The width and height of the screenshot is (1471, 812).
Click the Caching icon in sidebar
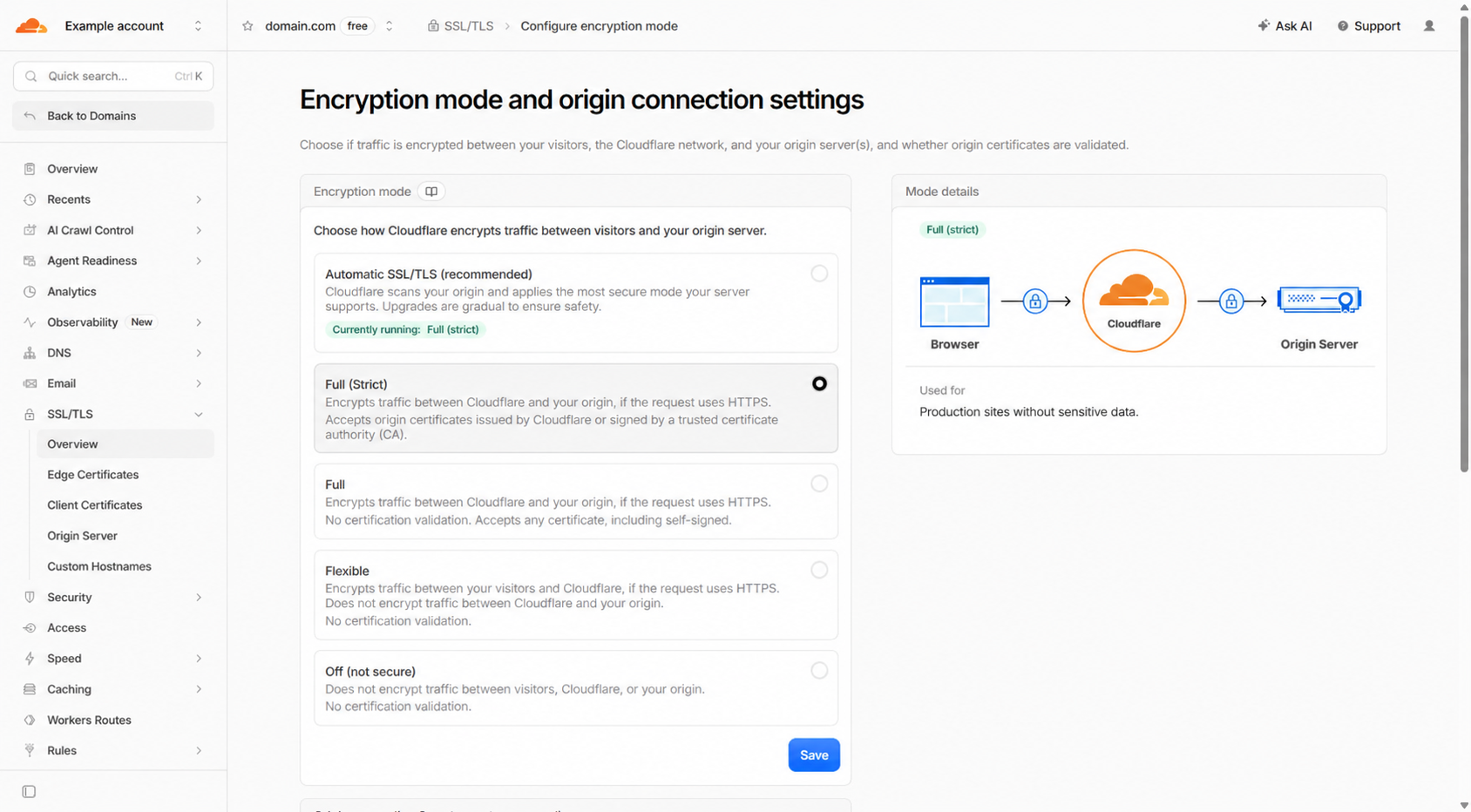click(x=30, y=689)
